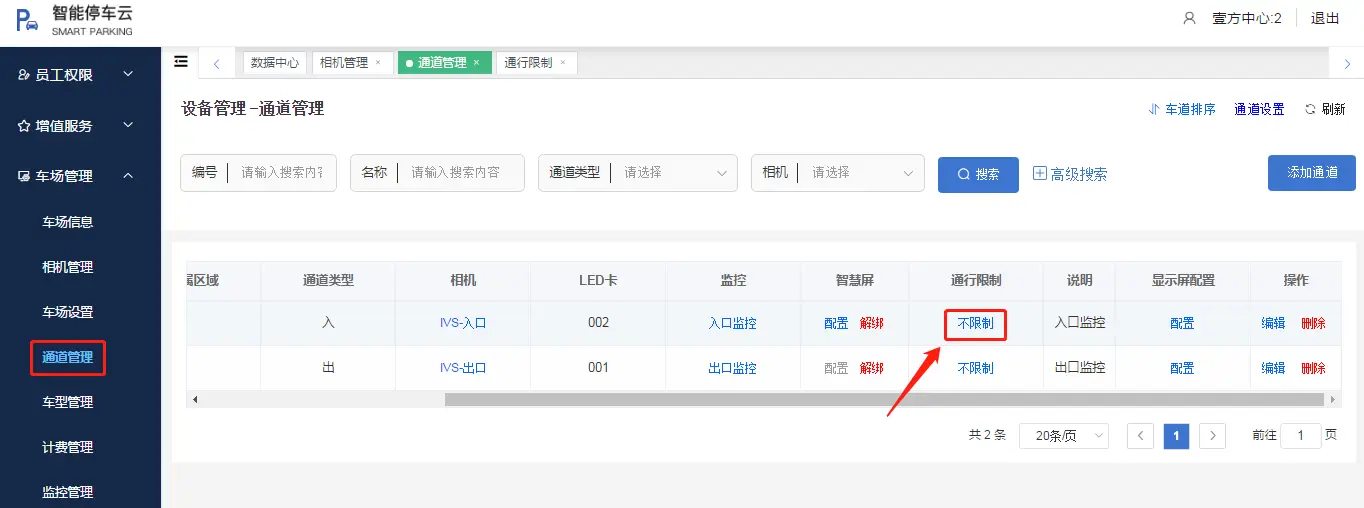Click 不限制 link for the entrance row
This screenshot has height=508, width=1364.
pos(975,324)
